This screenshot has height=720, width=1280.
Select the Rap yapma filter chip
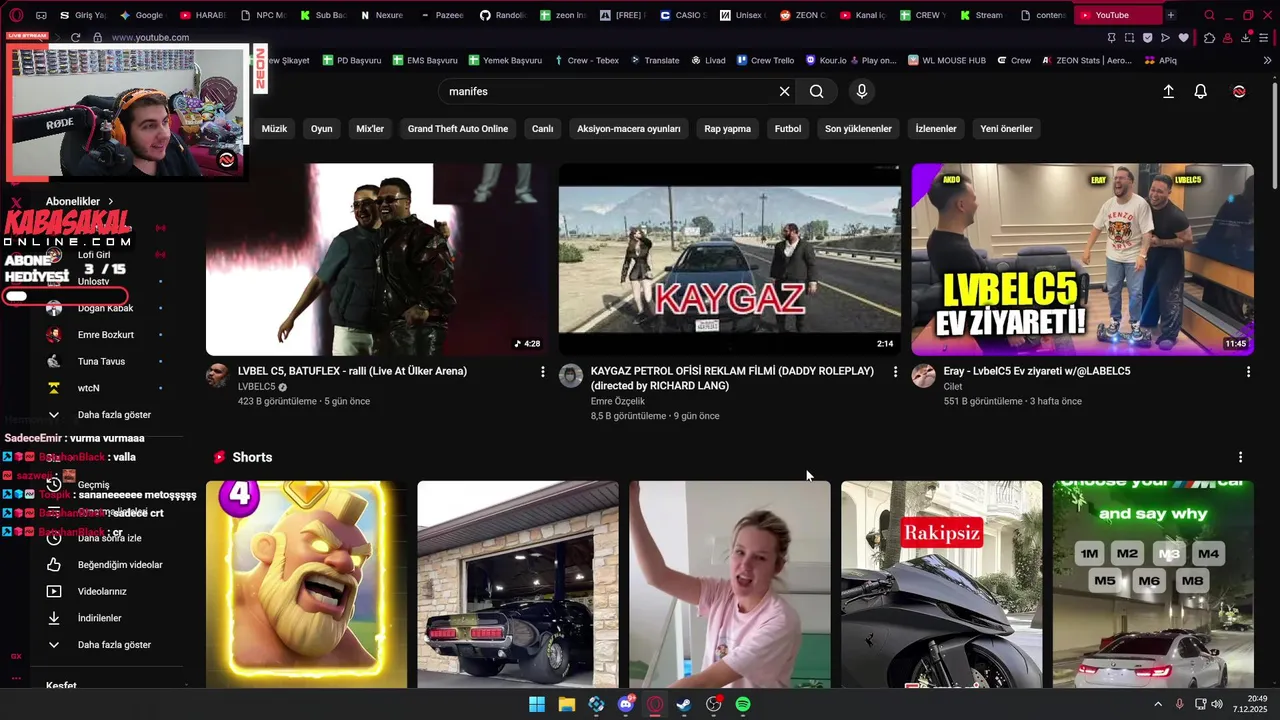pos(727,128)
